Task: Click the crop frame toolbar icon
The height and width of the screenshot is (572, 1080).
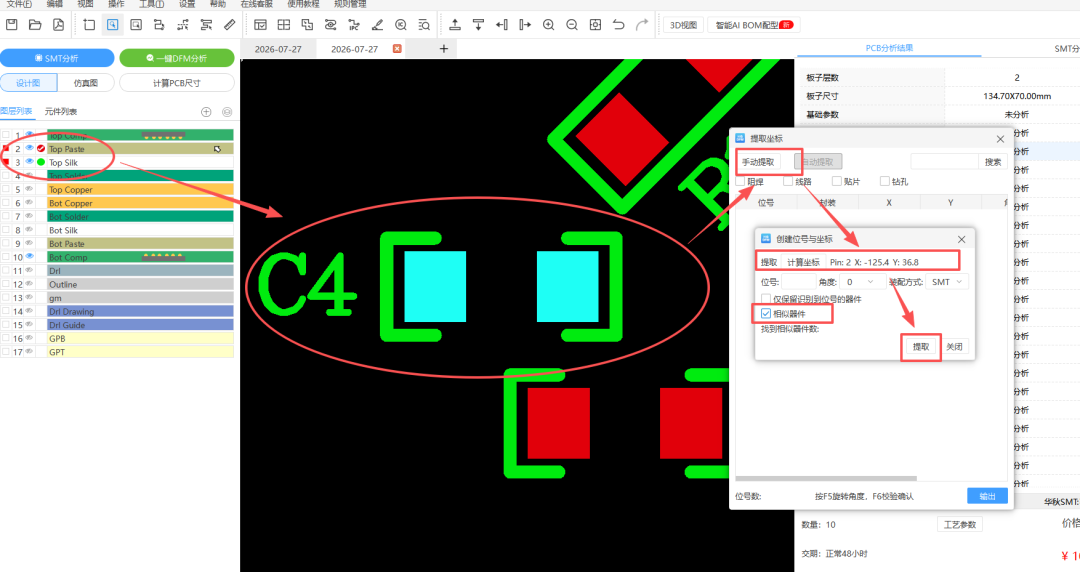Action: coord(89,25)
